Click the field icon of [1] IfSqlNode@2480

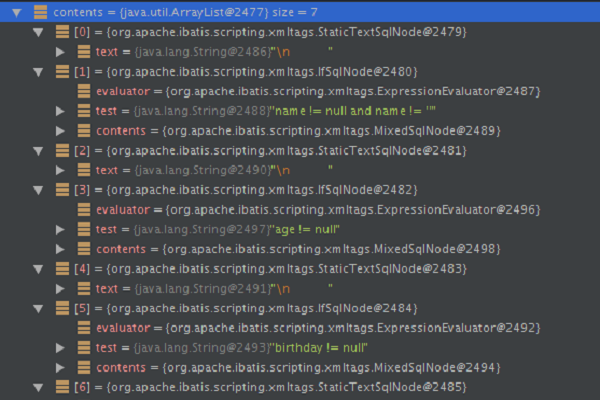pos(62,72)
